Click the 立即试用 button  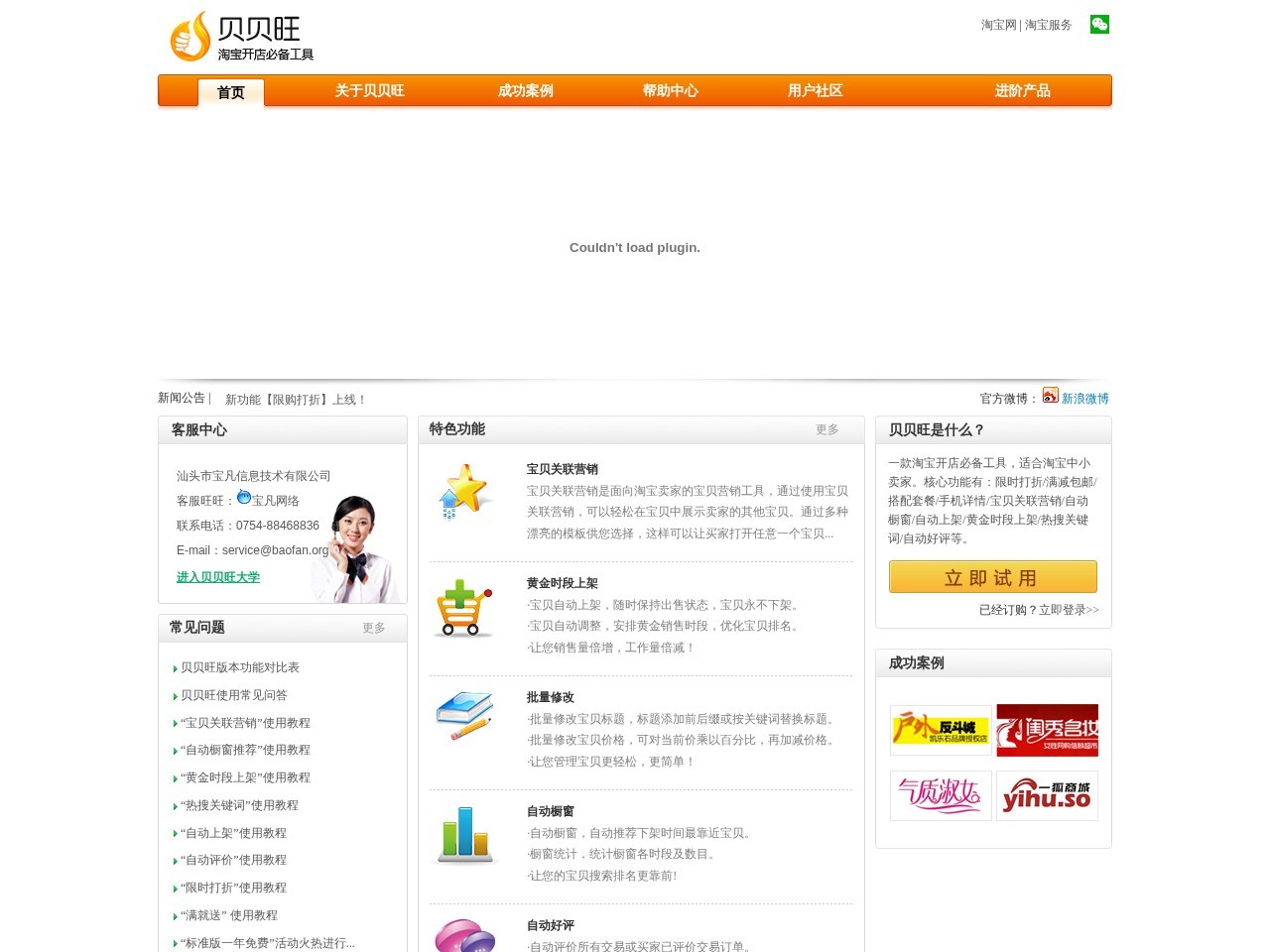[x=993, y=577]
